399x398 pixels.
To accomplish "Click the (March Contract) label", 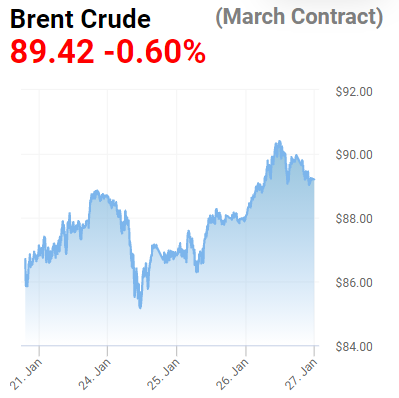I will point(299,17).
